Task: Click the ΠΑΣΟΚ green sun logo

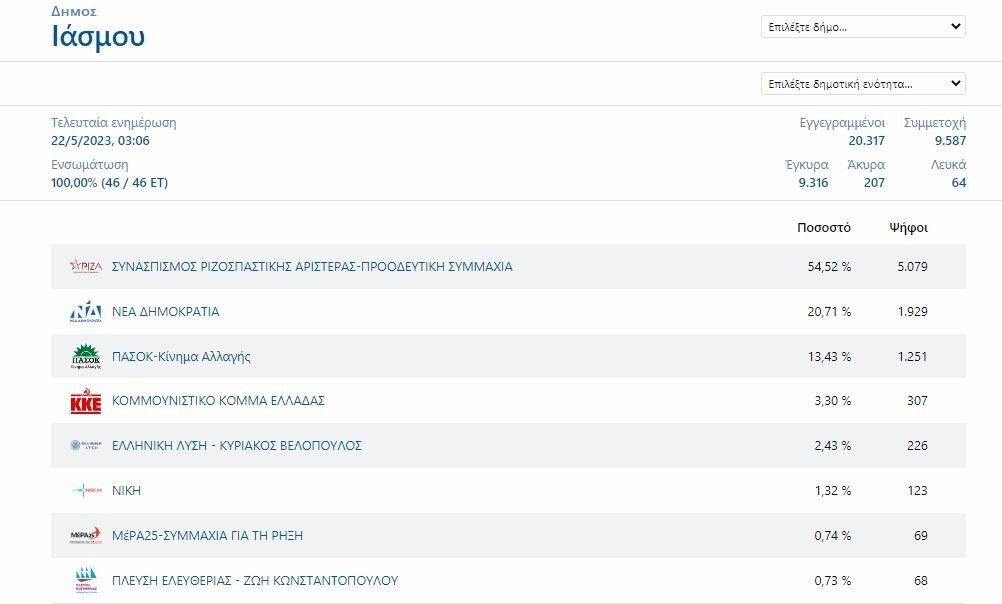Action: point(86,357)
